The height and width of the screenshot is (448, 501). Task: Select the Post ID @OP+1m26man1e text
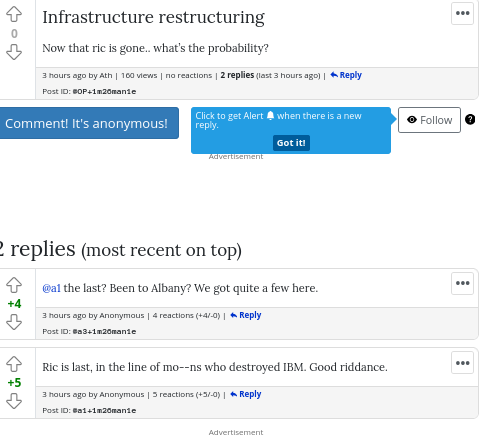point(104,92)
